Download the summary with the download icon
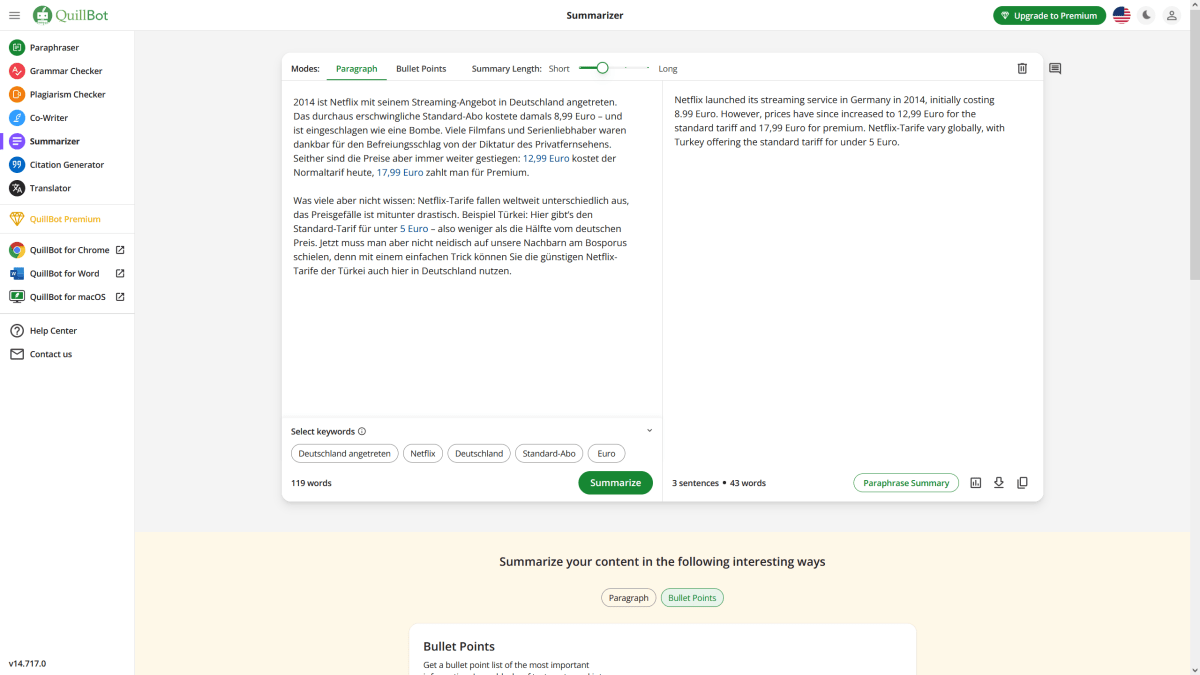1200x675 pixels. pos(998,482)
